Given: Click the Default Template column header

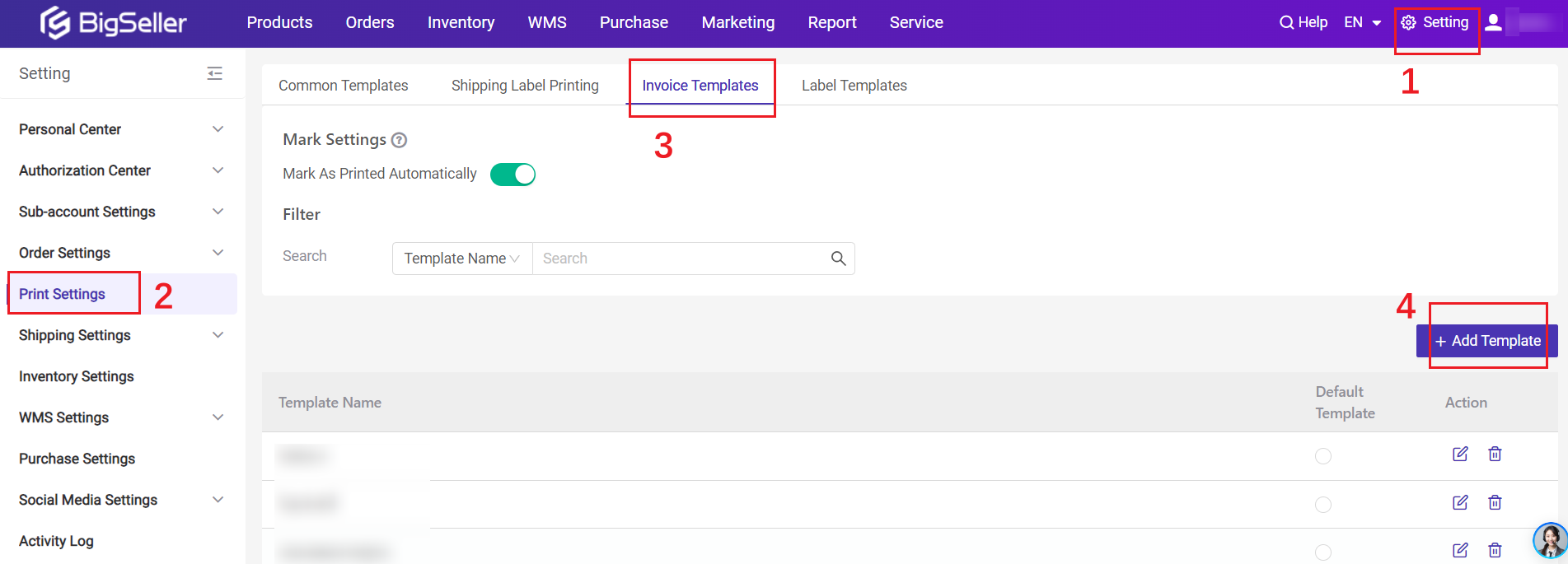Looking at the screenshot, I should [1345, 403].
